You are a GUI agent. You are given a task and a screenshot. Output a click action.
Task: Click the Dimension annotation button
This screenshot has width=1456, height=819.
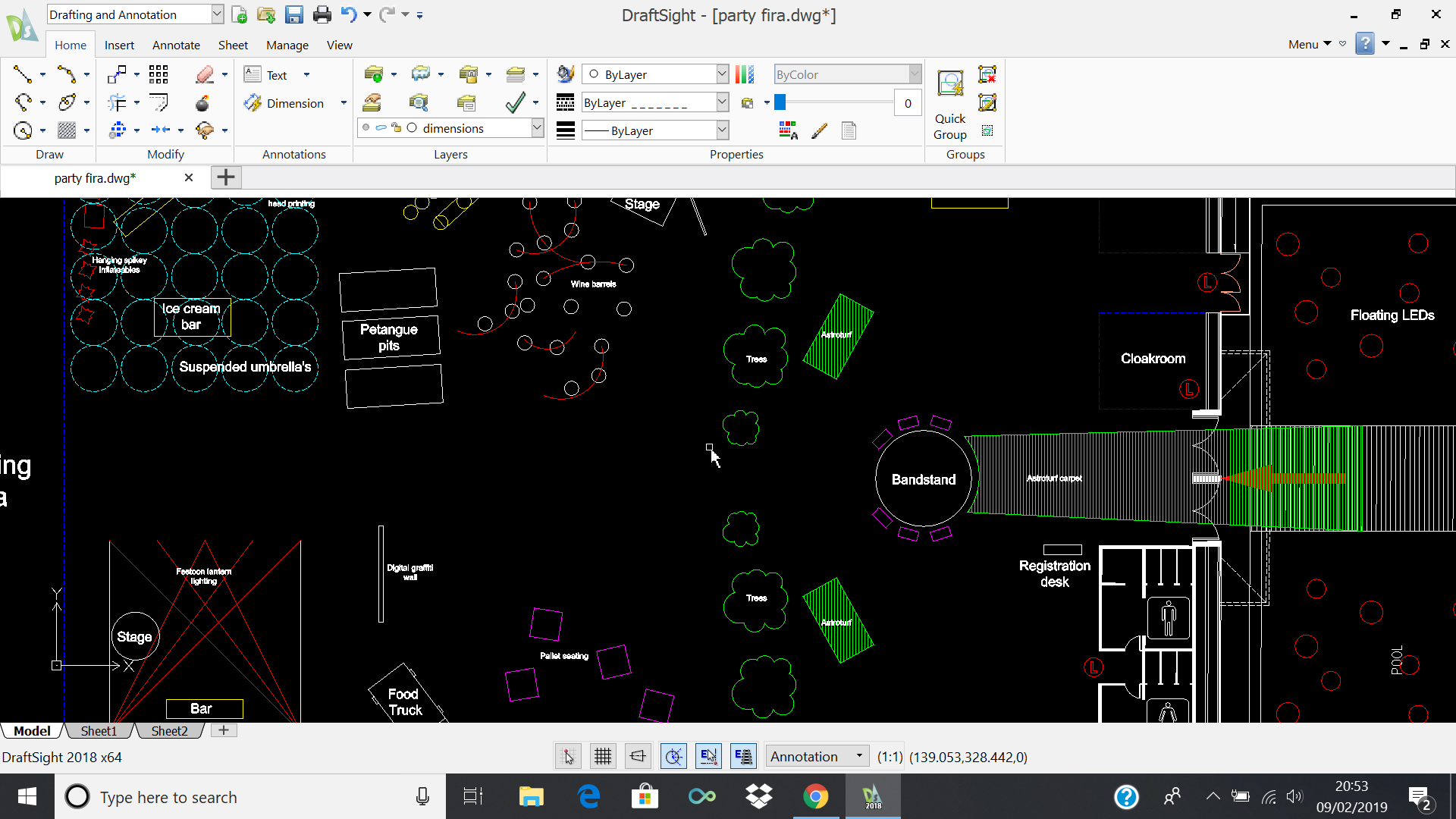coord(284,103)
